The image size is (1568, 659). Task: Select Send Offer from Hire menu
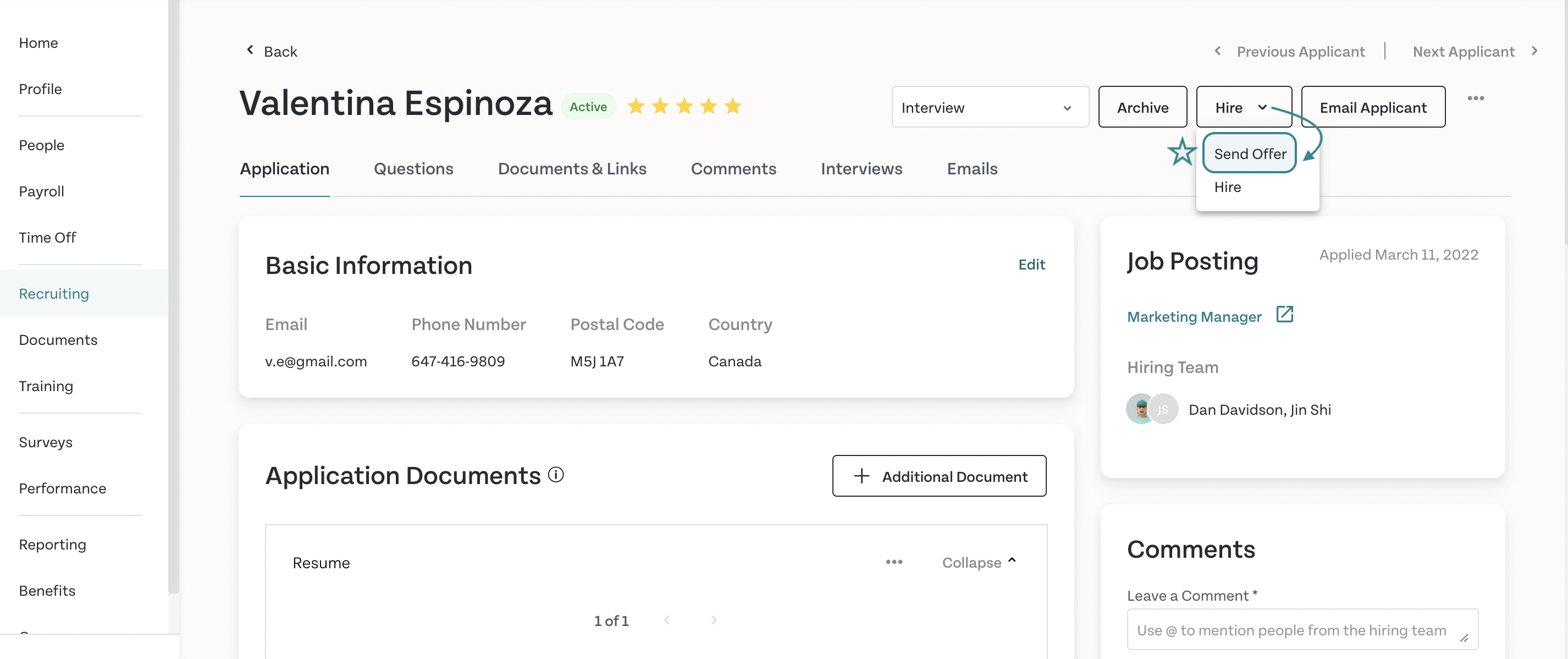pyautogui.click(x=1249, y=153)
